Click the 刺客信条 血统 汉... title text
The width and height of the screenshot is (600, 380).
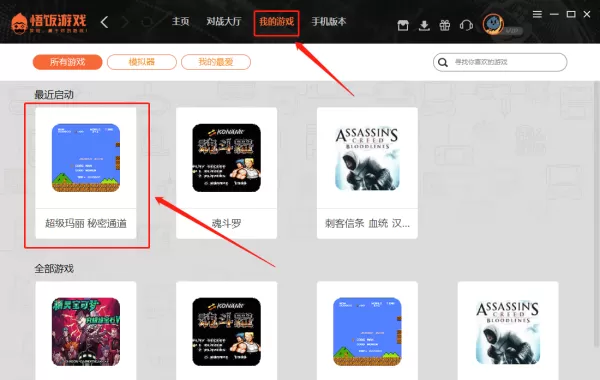[x=367, y=223]
